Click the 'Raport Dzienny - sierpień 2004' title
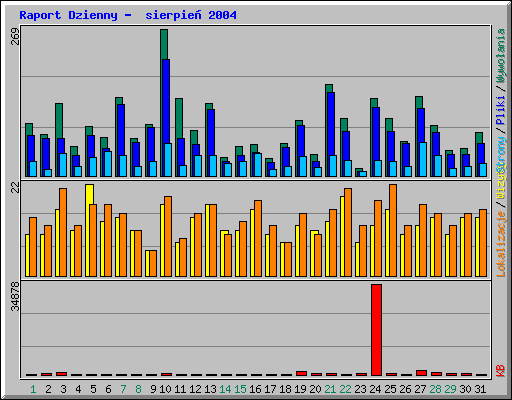512x400 pixels. [128, 15]
